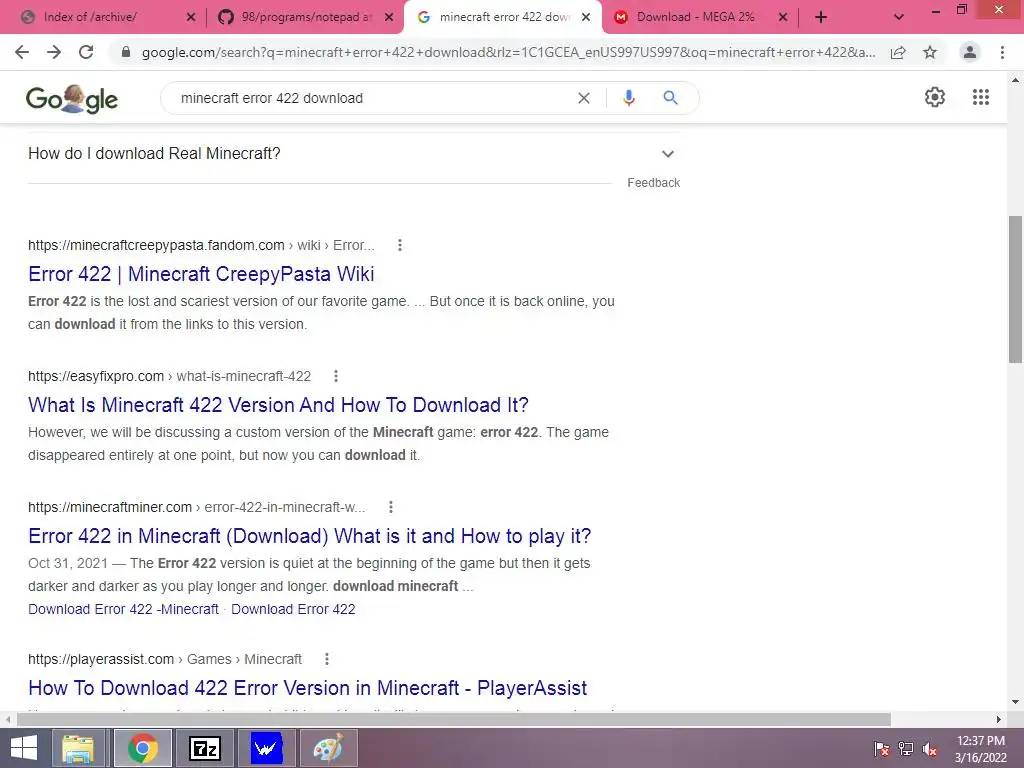
Task: Click the vertical scrollbar thumb
Action: point(1015,289)
